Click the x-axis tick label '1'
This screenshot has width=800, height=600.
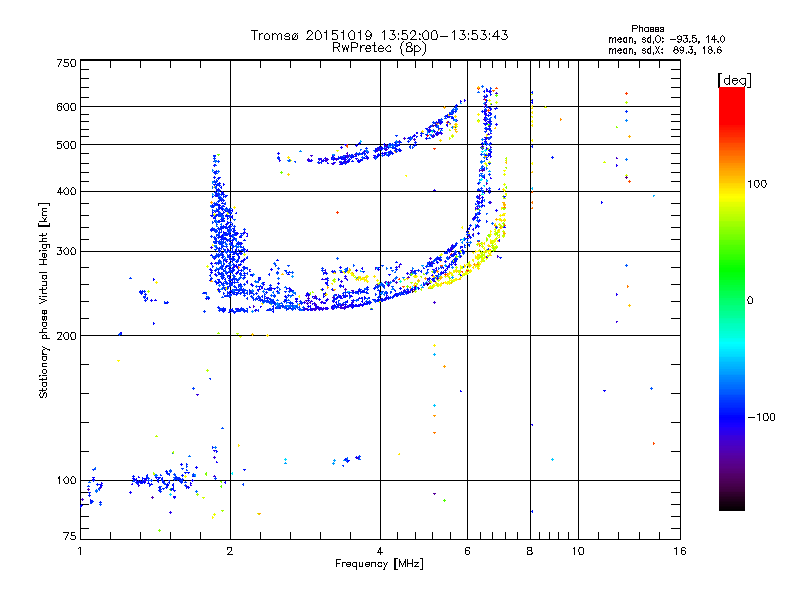(80, 551)
